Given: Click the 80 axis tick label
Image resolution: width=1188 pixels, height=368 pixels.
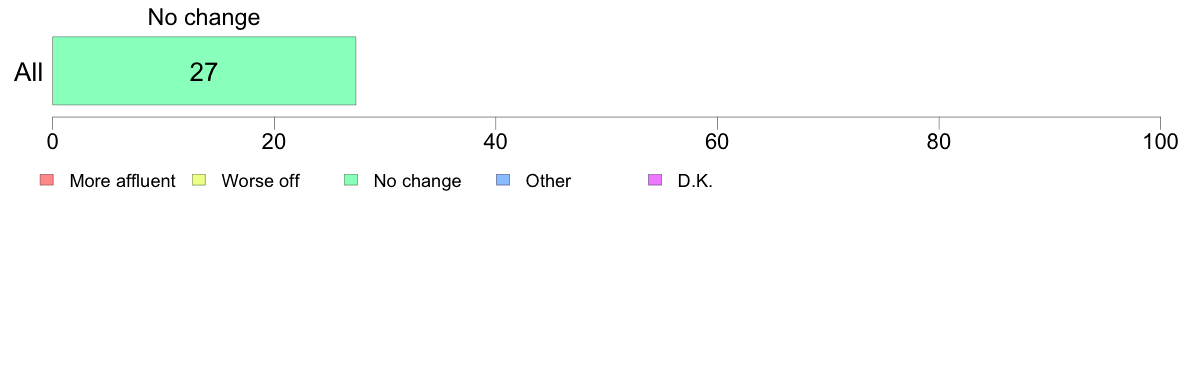Looking at the screenshot, I should point(939,142).
